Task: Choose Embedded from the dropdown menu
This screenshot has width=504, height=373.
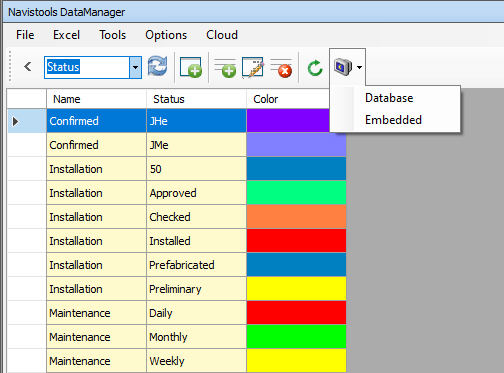Action: (395, 120)
